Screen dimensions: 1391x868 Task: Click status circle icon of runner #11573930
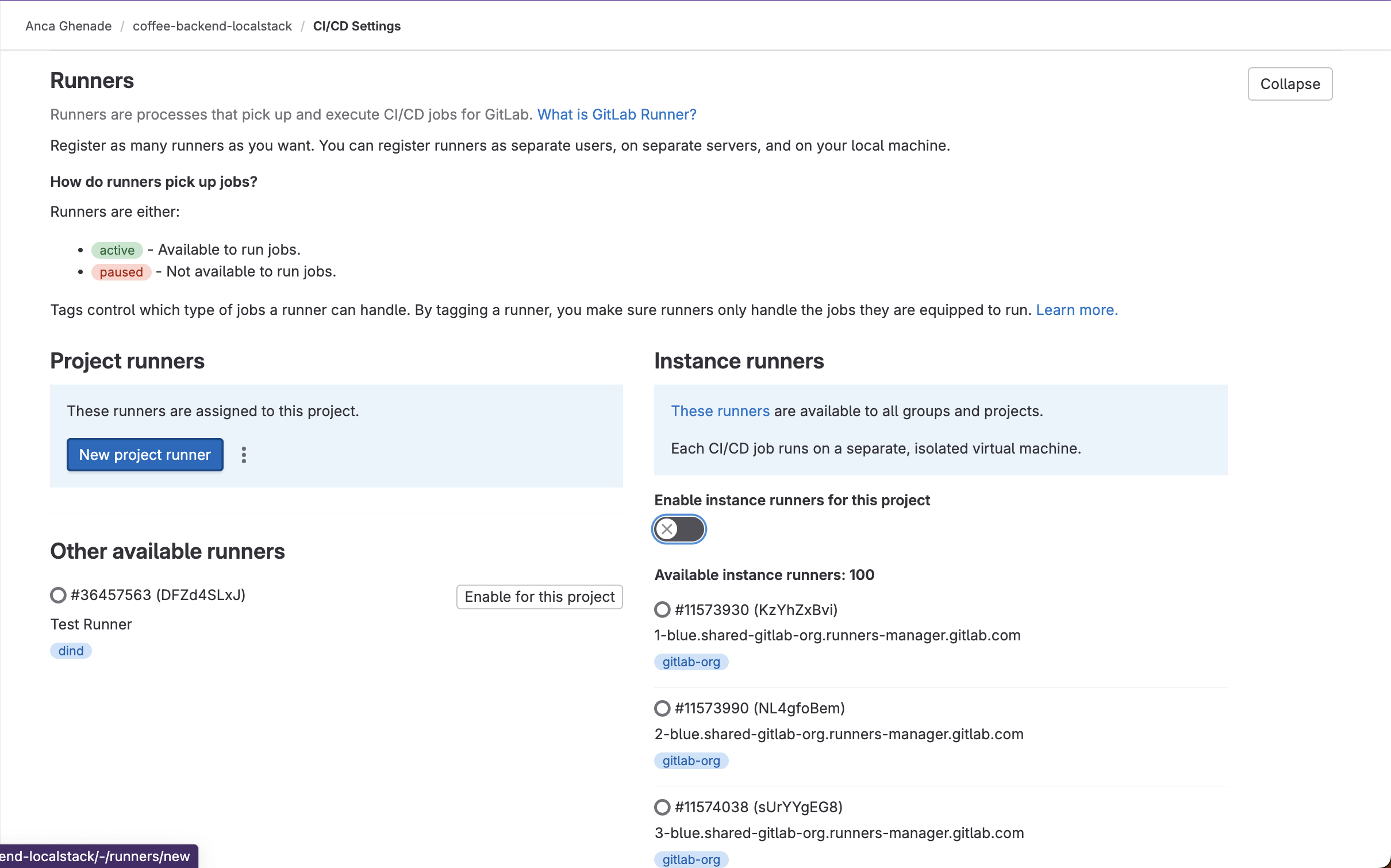pyautogui.click(x=662, y=609)
